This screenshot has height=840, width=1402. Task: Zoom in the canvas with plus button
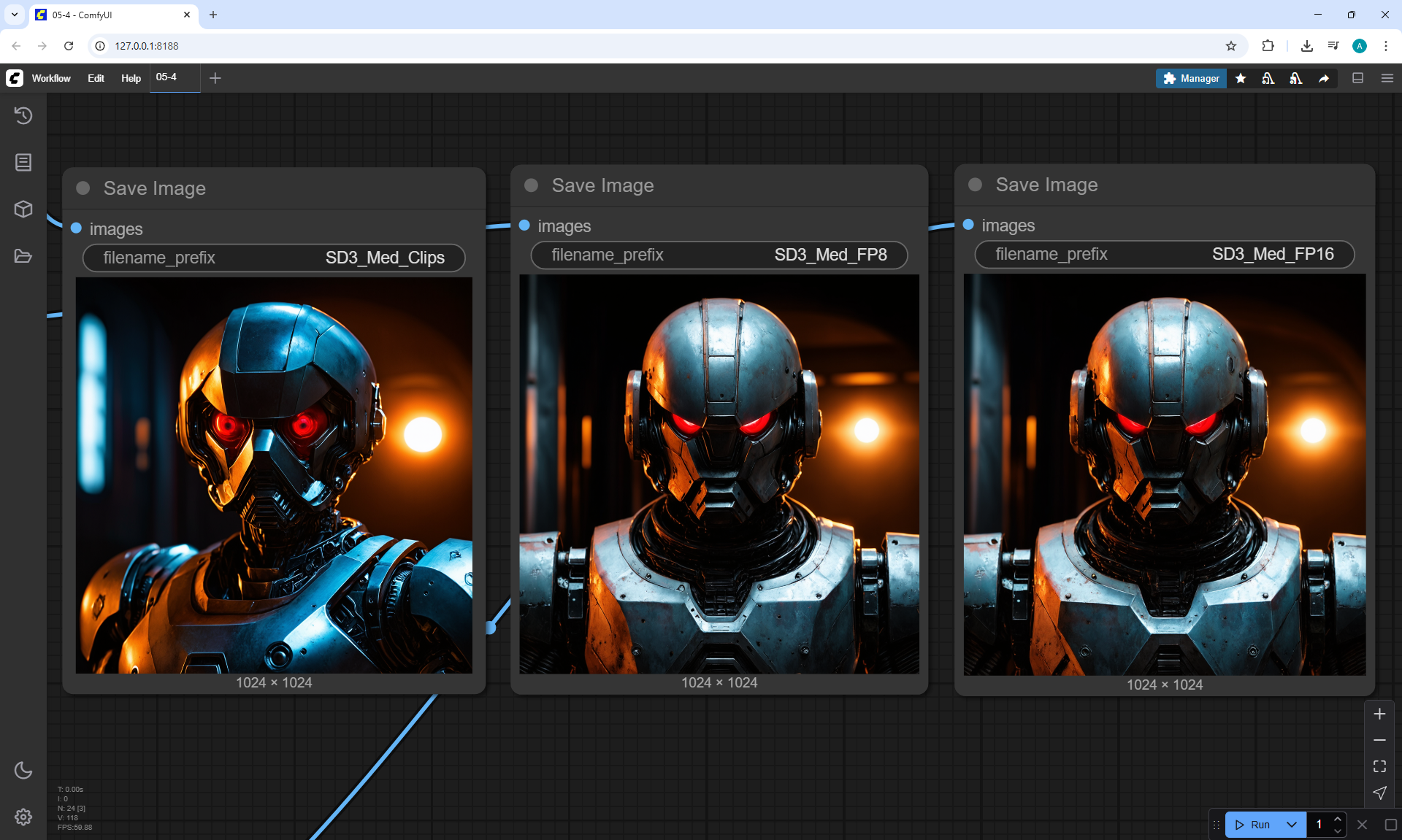click(x=1379, y=714)
